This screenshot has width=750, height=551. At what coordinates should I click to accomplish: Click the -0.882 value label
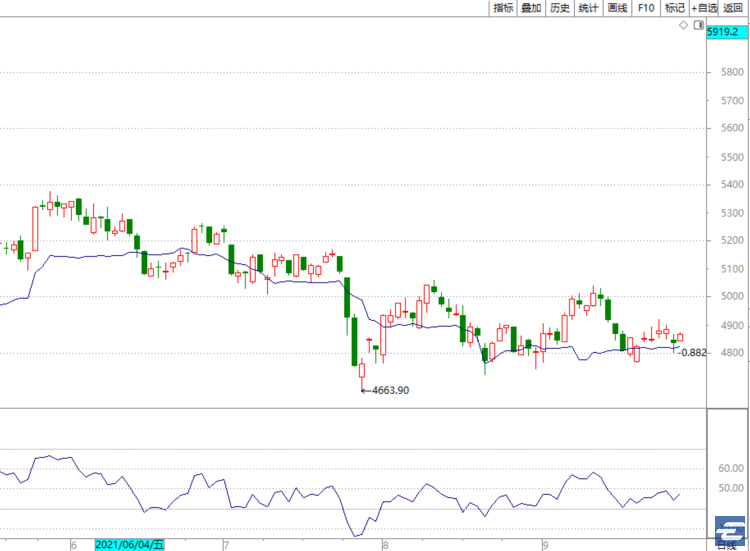click(x=692, y=353)
